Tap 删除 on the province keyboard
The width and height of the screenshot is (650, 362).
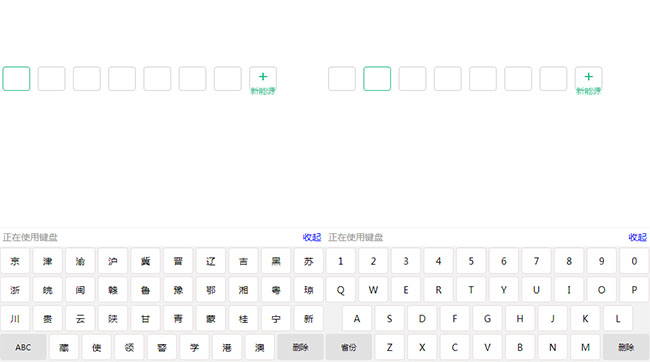(x=301, y=347)
